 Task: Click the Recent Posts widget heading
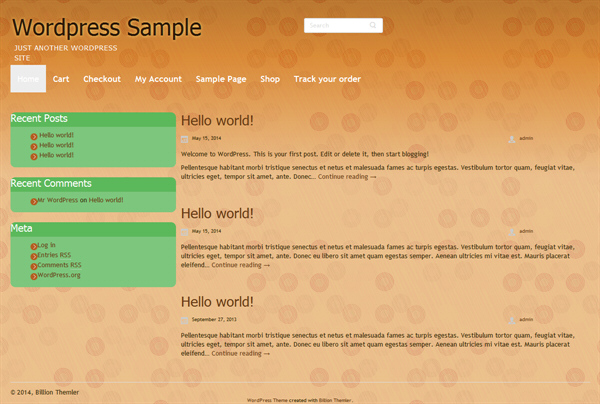pyautogui.click(x=39, y=119)
